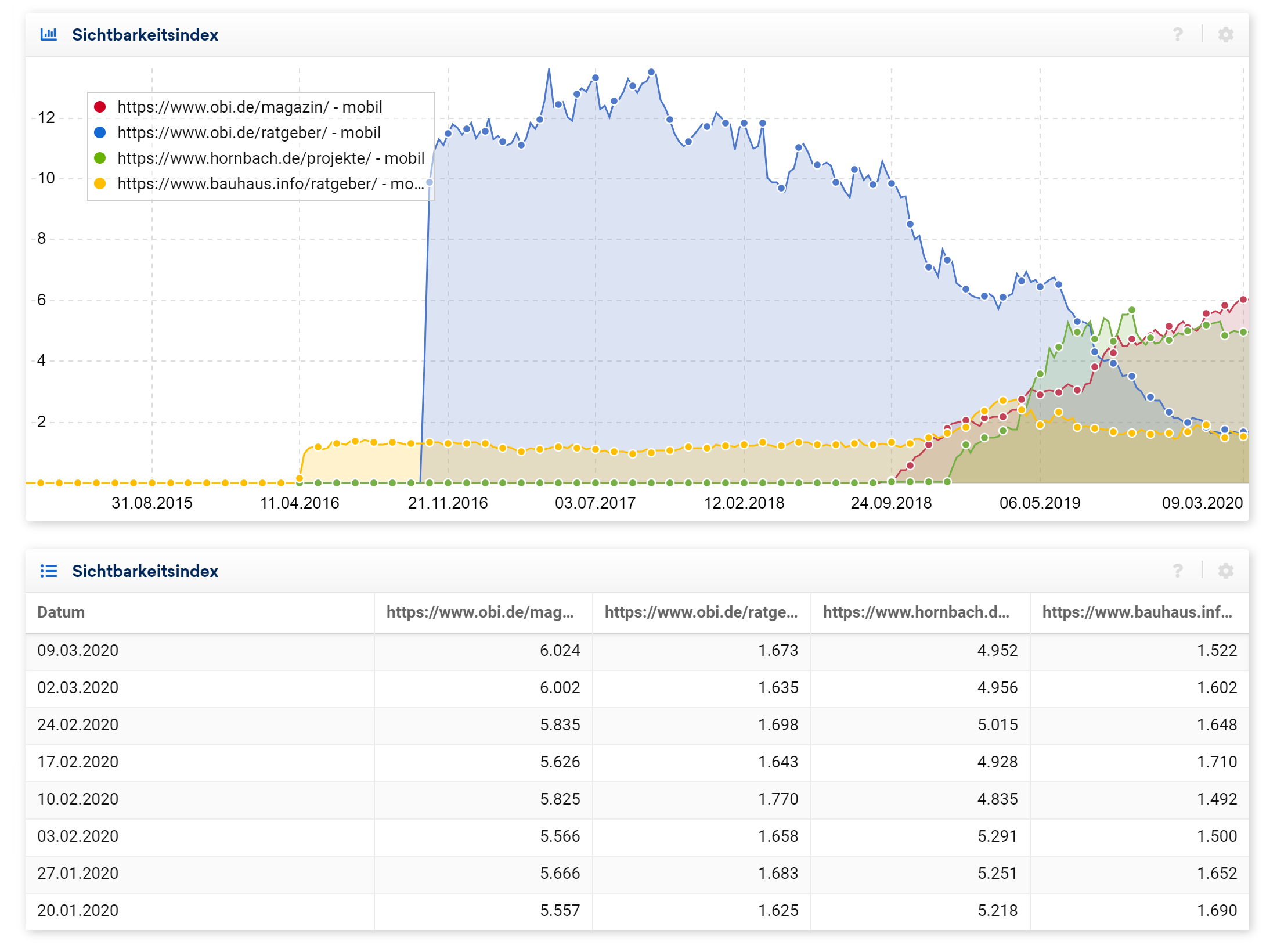The height and width of the screenshot is (952, 1277).
Task: Click the chart panel help question mark
Action: click(x=1177, y=35)
